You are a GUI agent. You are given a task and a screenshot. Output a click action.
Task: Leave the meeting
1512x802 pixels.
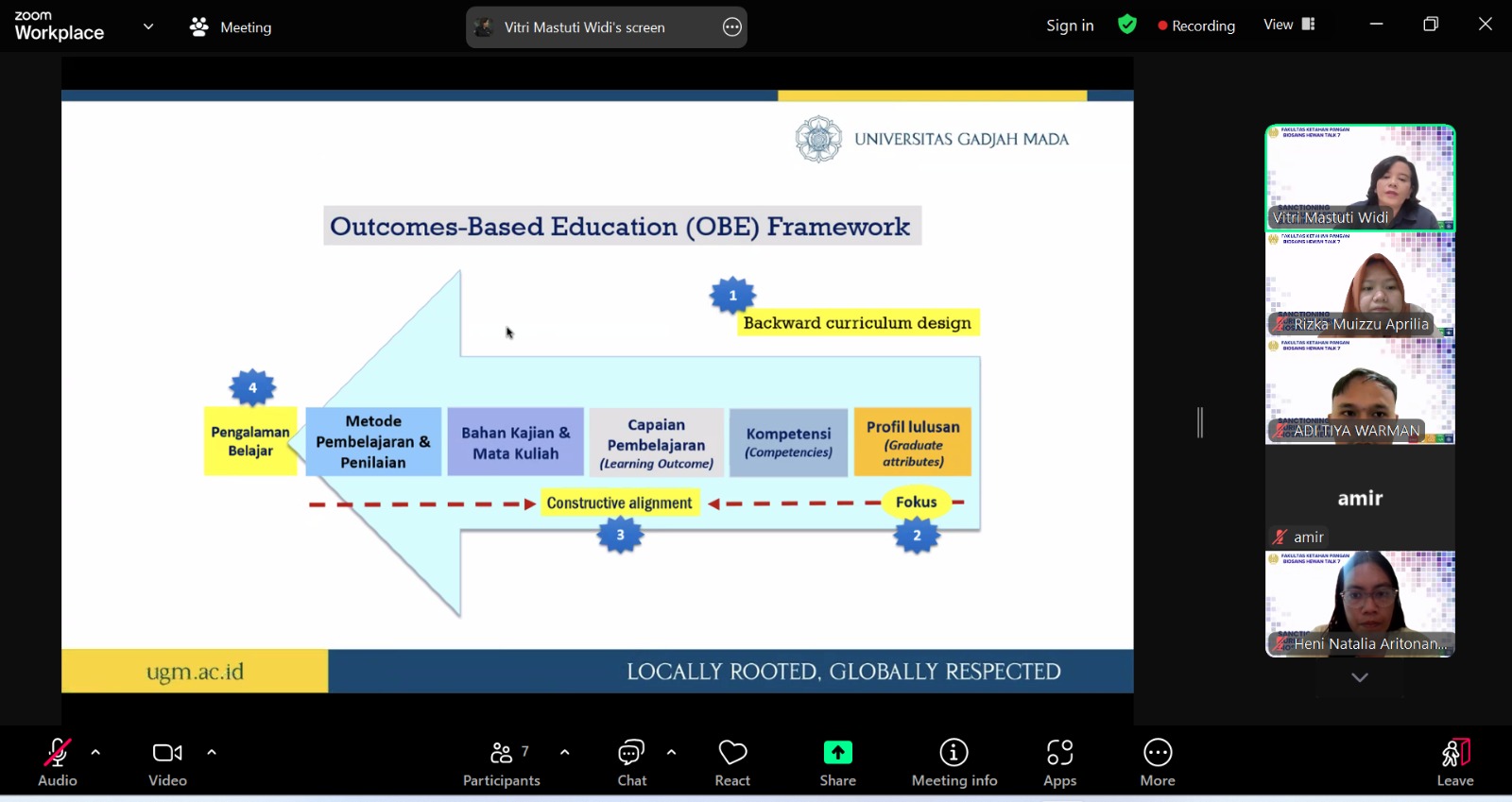click(x=1454, y=762)
